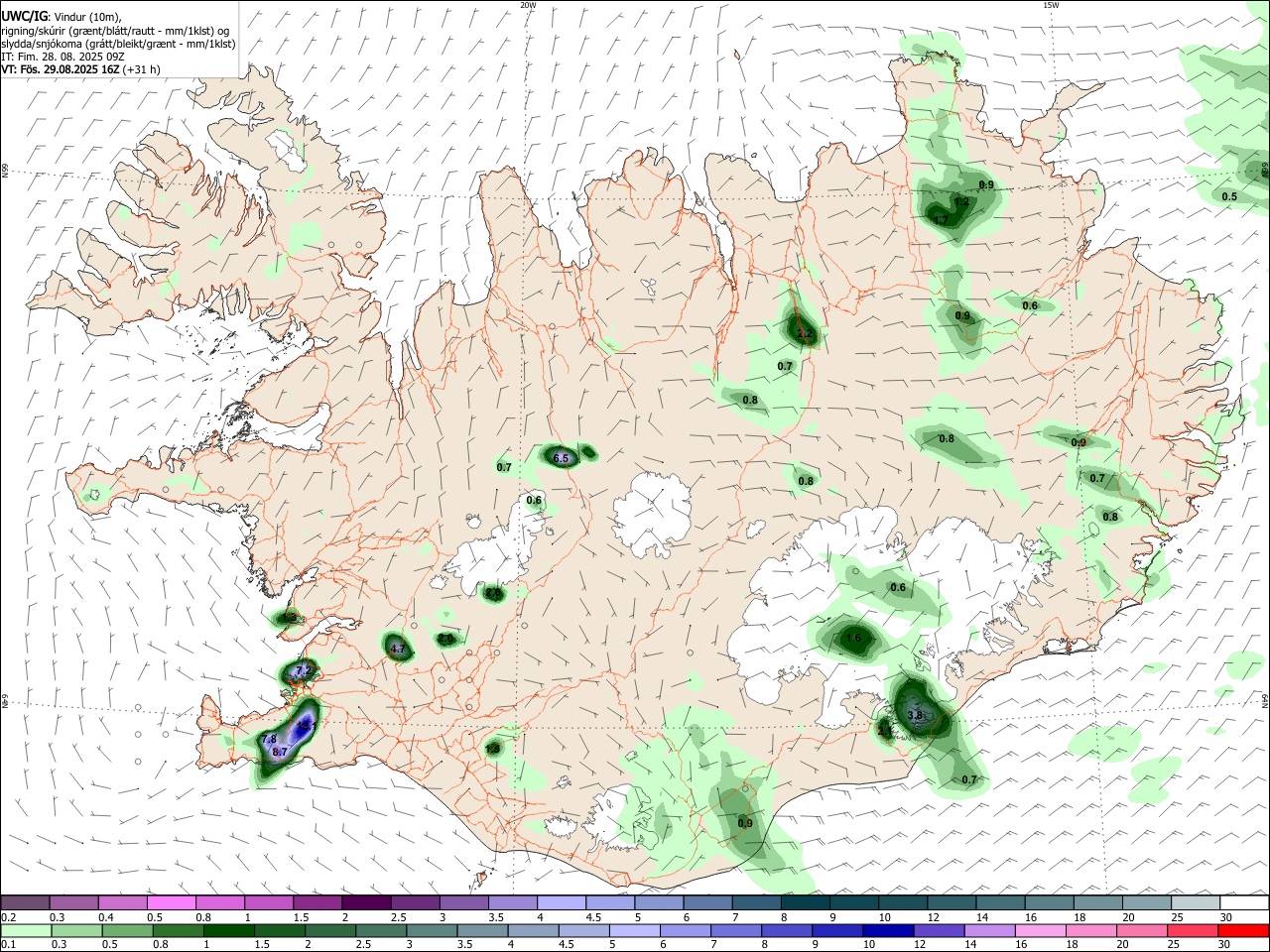Select the light pink swatch between 16 and 18
This screenshot has height=952, width=1270.
point(1041,931)
